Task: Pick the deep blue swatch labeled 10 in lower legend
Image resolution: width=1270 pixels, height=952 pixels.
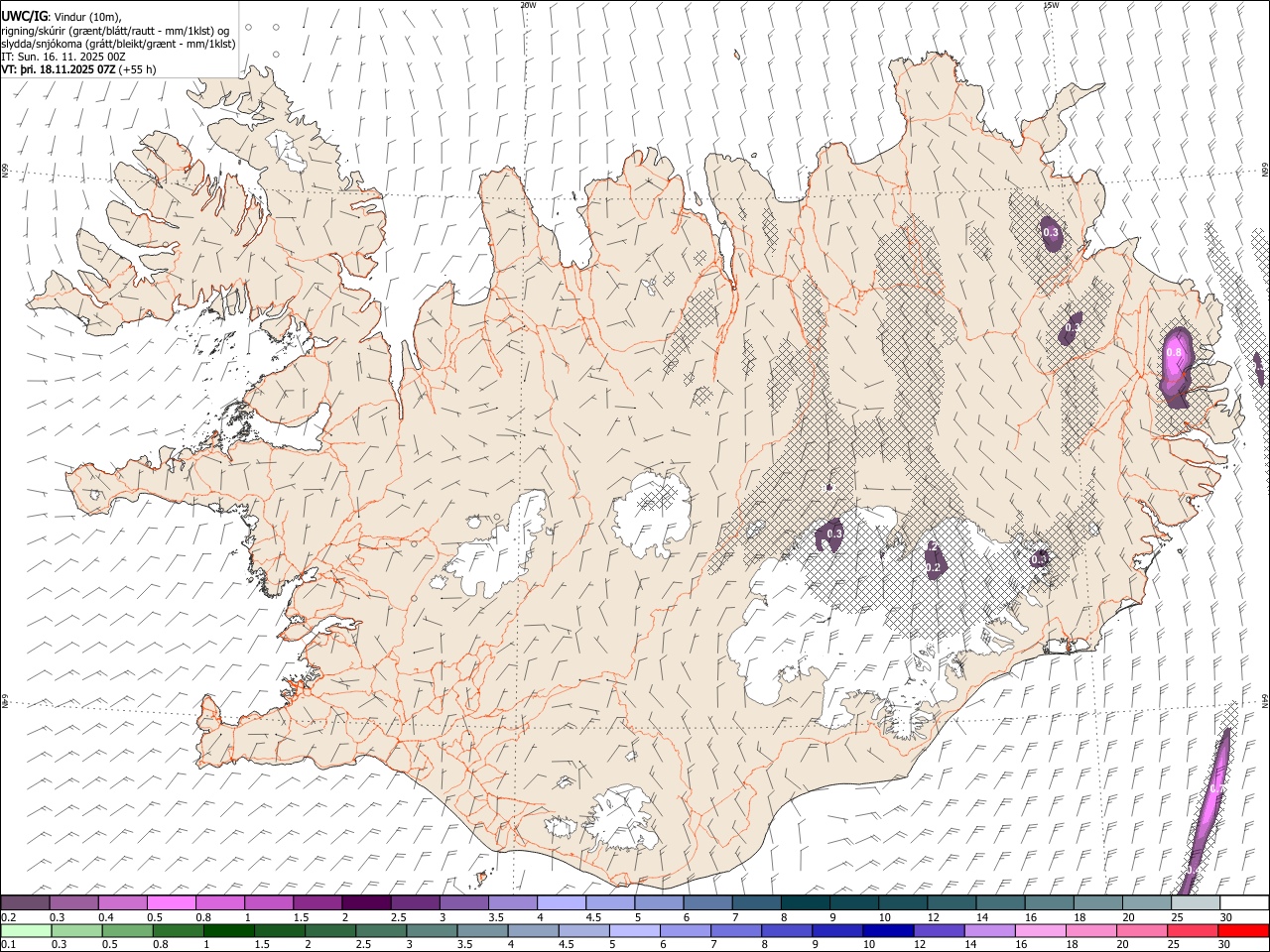Action: coord(888,930)
